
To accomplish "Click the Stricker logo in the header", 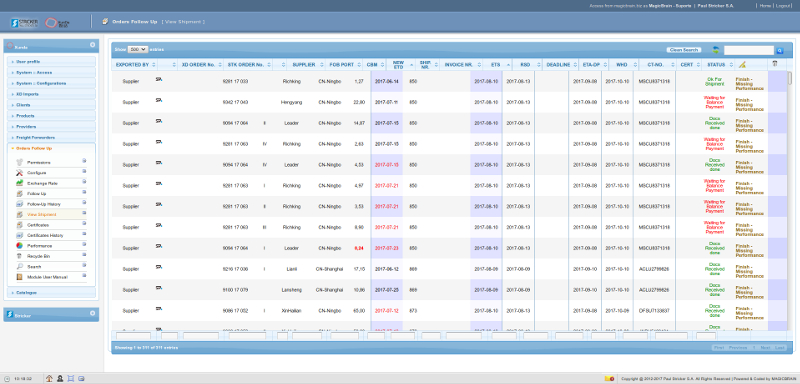I will click(x=24, y=22).
